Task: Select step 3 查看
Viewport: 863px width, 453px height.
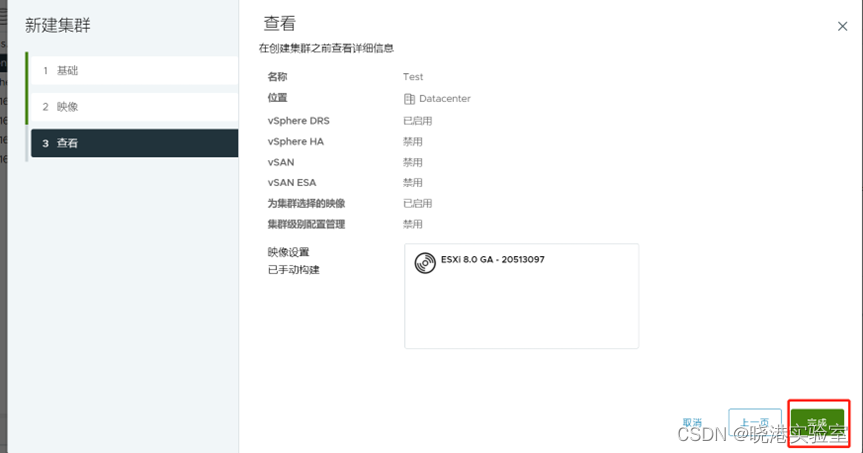Action: [x=134, y=143]
